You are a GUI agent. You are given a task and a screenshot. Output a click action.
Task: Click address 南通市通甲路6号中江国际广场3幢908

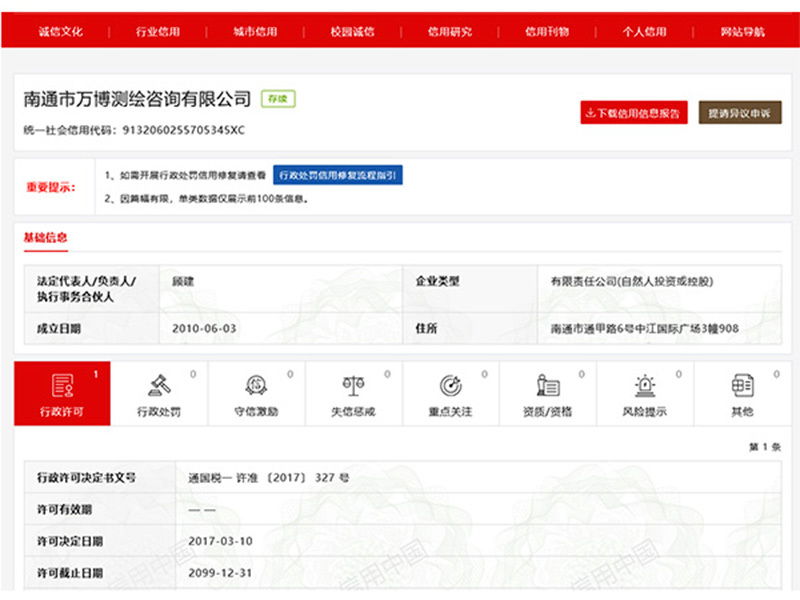(x=644, y=329)
